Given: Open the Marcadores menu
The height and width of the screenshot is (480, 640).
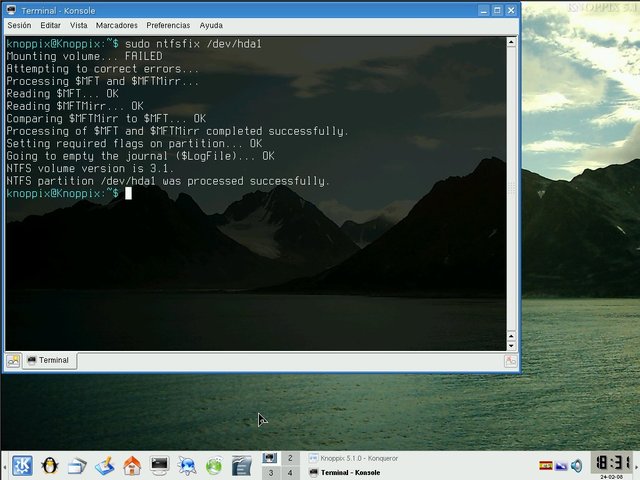Looking at the screenshot, I should [x=117, y=25].
